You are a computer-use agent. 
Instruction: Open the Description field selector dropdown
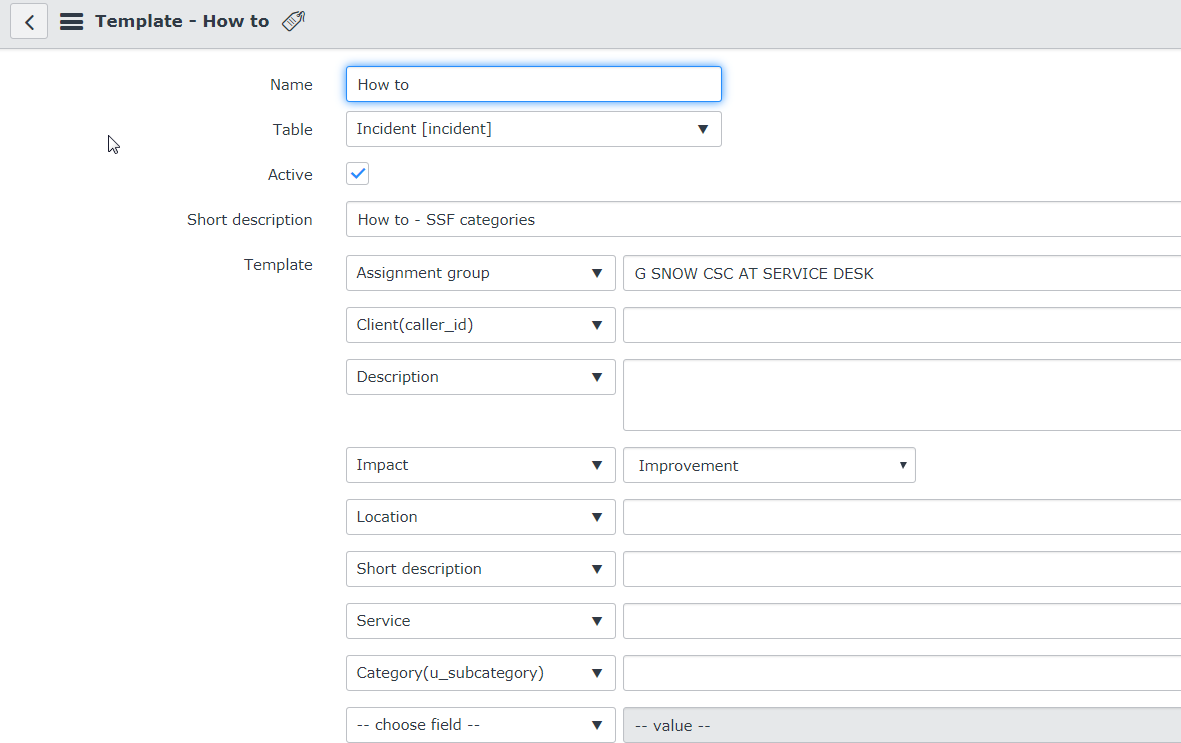(480, 377)
